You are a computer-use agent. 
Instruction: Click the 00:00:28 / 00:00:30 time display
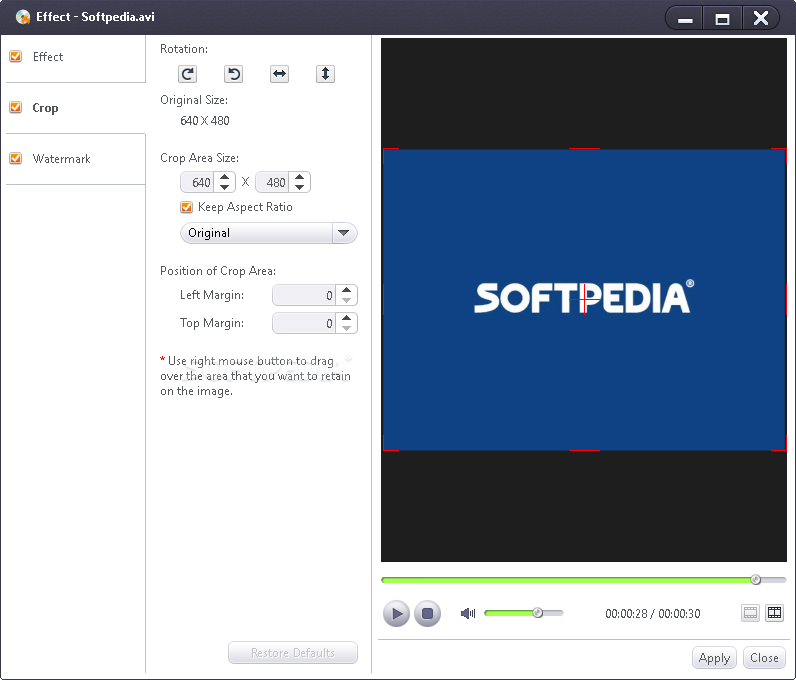coord(652,613)
